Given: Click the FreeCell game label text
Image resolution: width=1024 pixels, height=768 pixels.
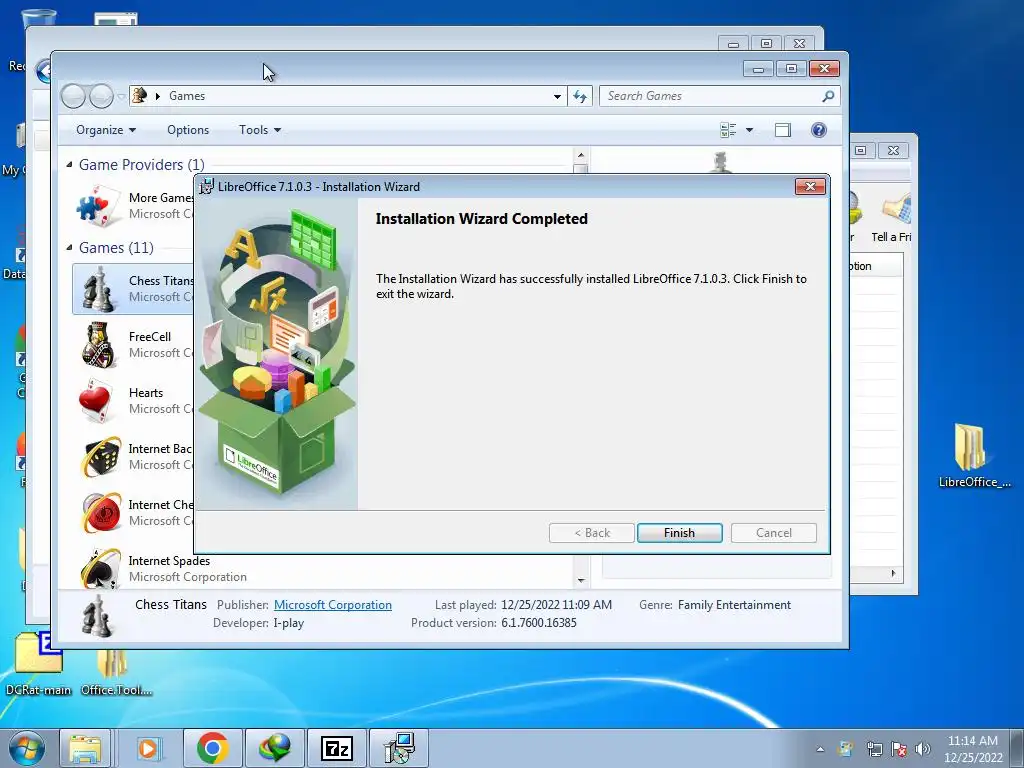Looking at the screenshot, I should (x=150, y=337).
